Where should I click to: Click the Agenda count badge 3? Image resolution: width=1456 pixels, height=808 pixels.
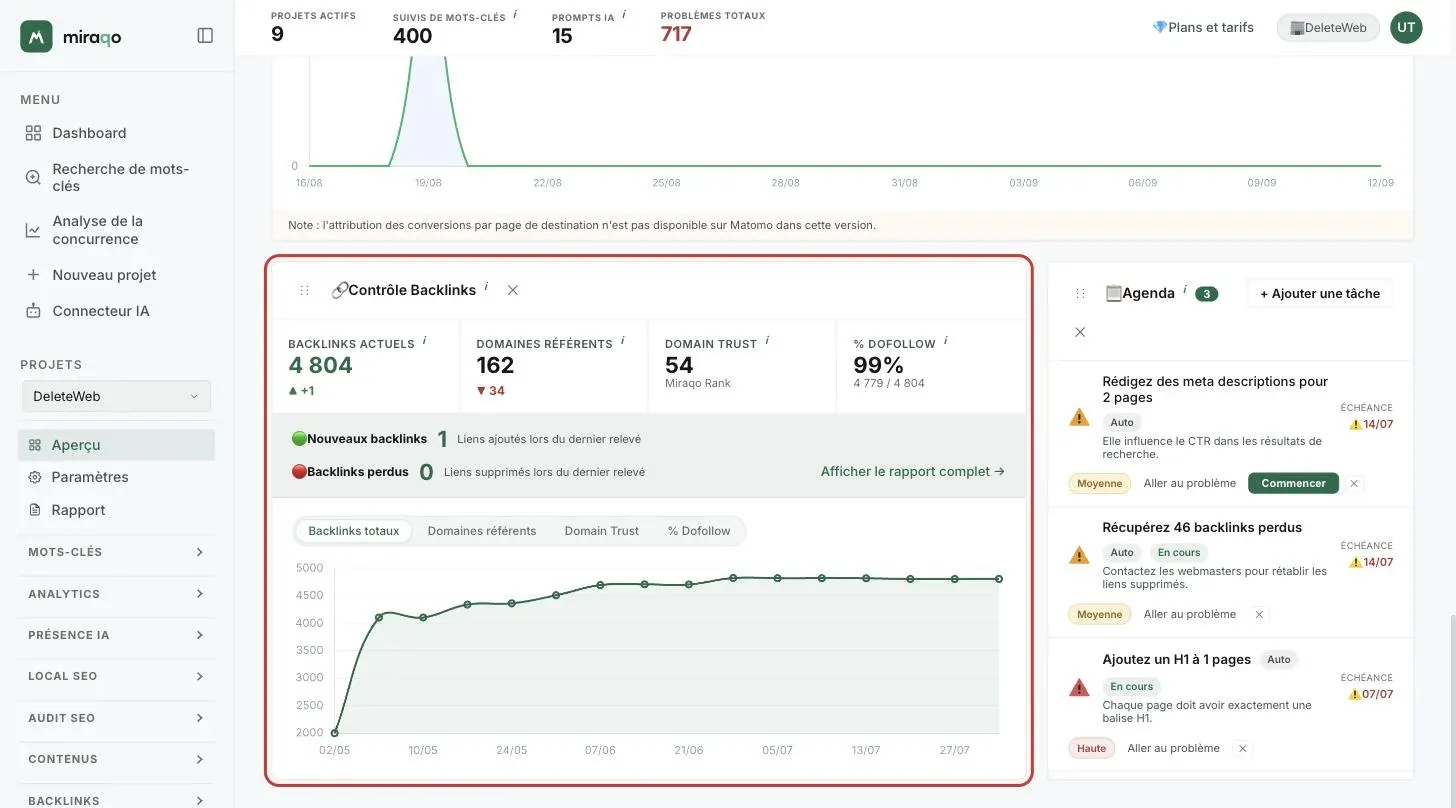[x=1207, y=294]
